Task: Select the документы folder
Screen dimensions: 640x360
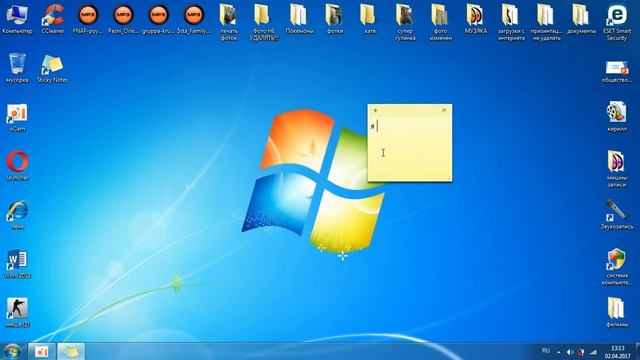Action: (x=581, y=19)
